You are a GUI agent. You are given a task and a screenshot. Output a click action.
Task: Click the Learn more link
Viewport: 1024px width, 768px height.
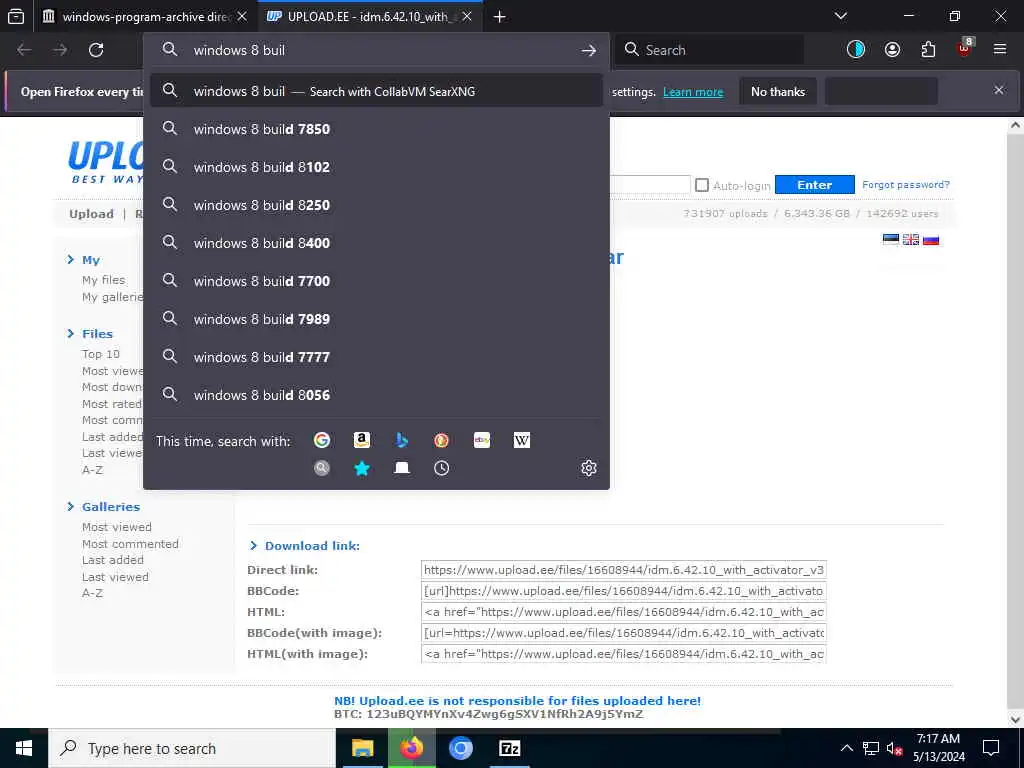[693, 92]
